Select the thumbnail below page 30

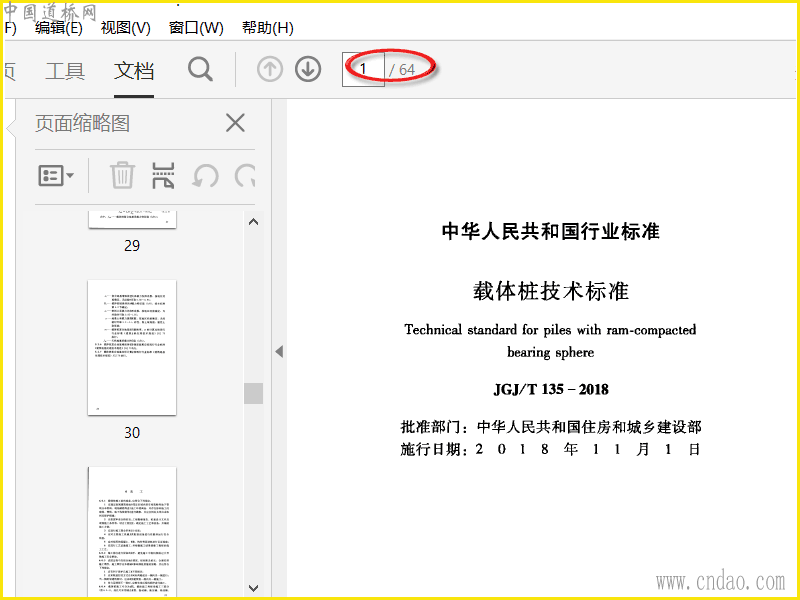coord(132,532)
